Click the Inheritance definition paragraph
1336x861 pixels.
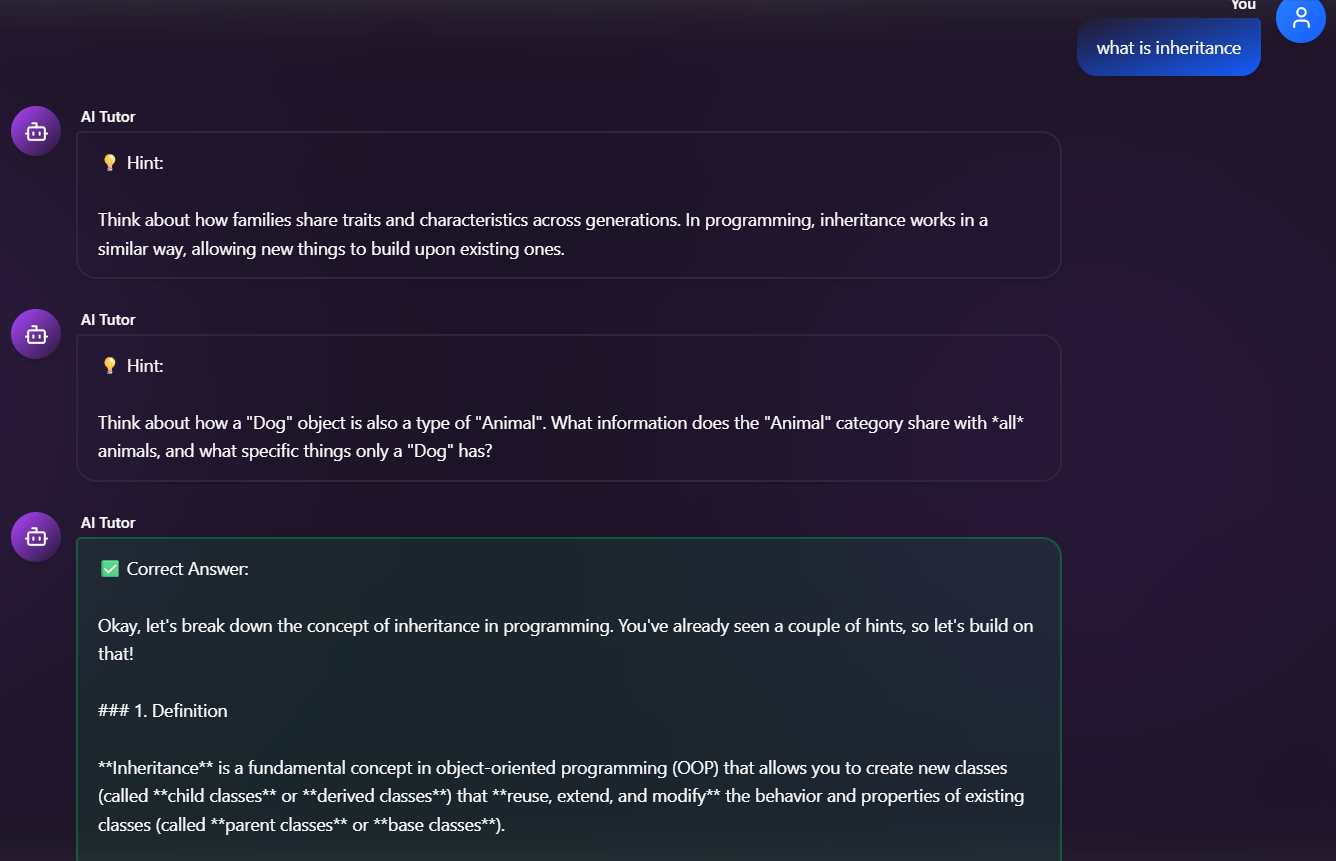point(560,797)
